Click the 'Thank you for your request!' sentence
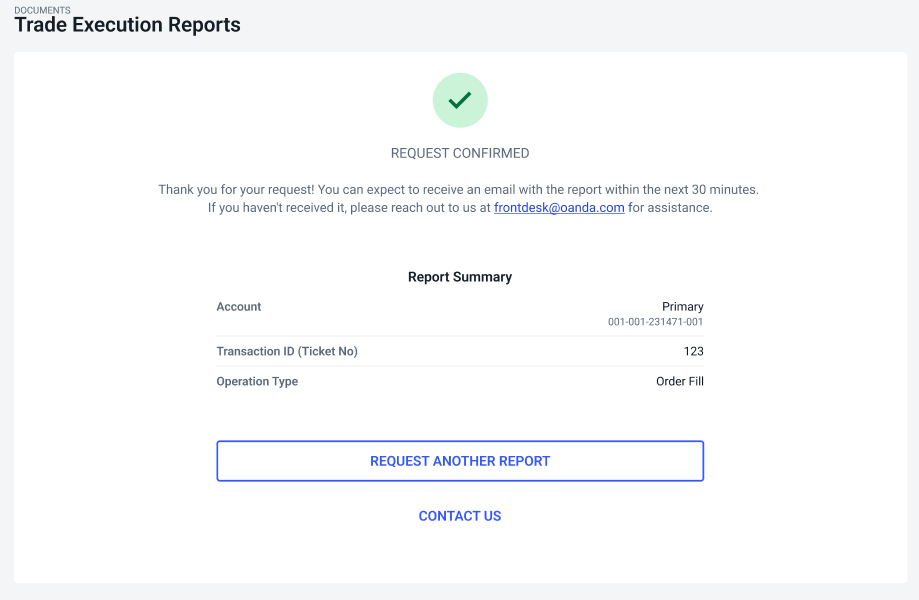The height and width of the screenshot is (600, 919). [x=235, y=189]
